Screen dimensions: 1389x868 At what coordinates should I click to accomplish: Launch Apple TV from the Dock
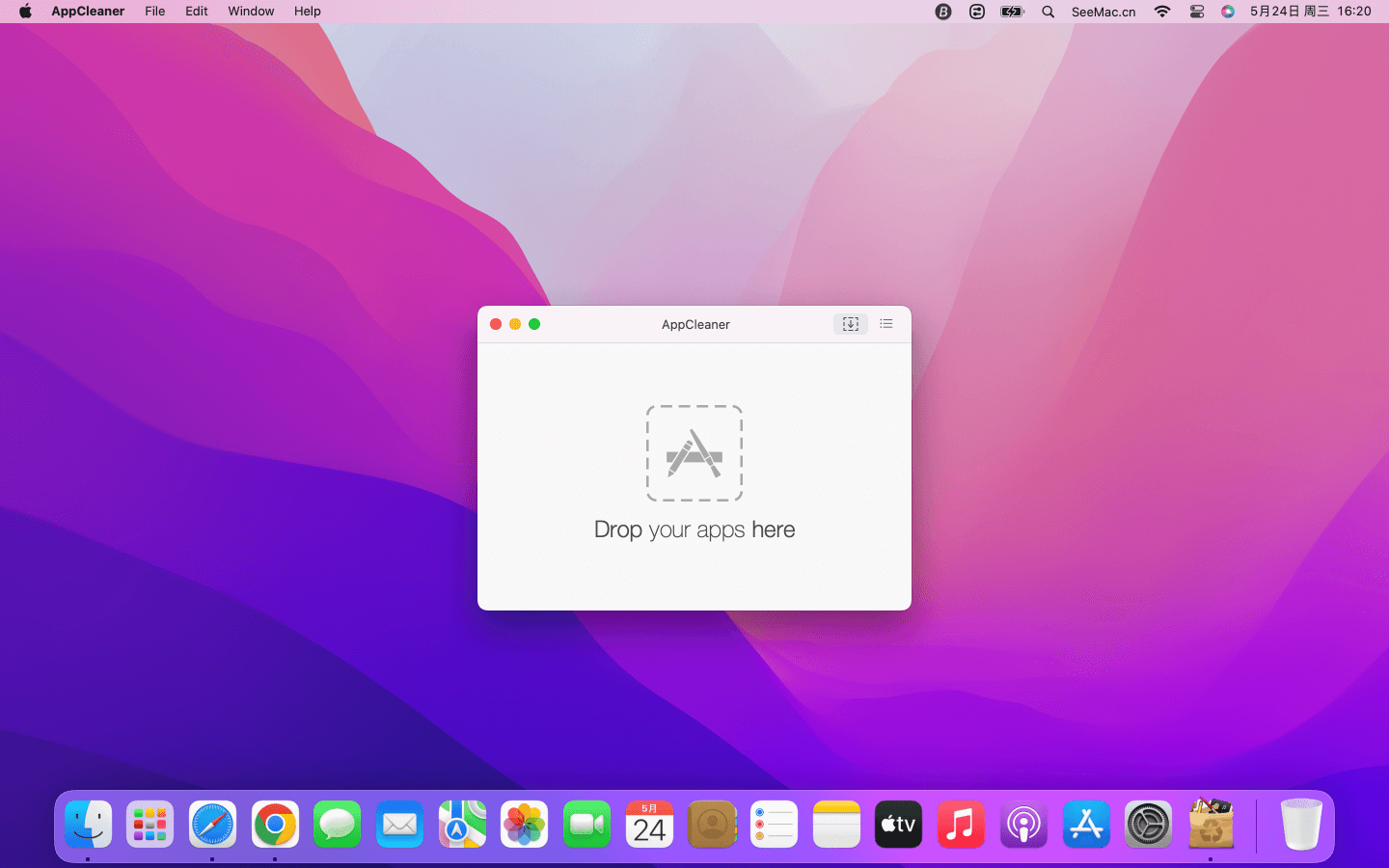[898, 825]
